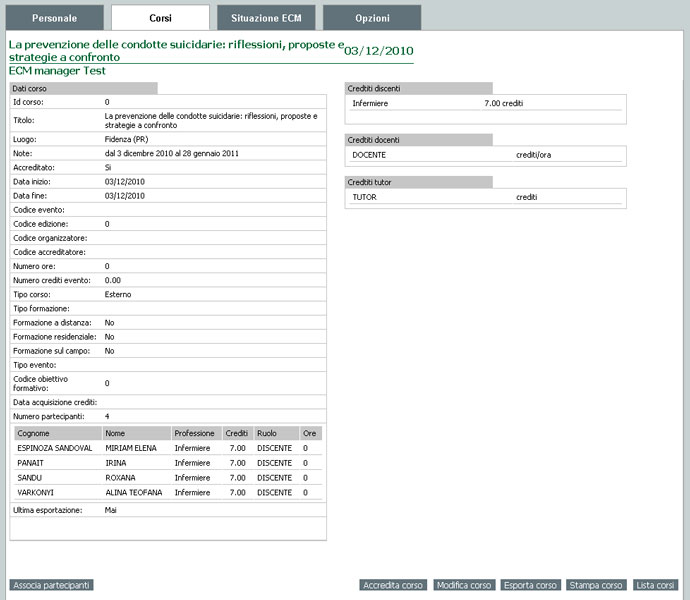Click the Accreditato value Si
The width and height of the screenshot is (690, 600).
(x=108, y=168)
